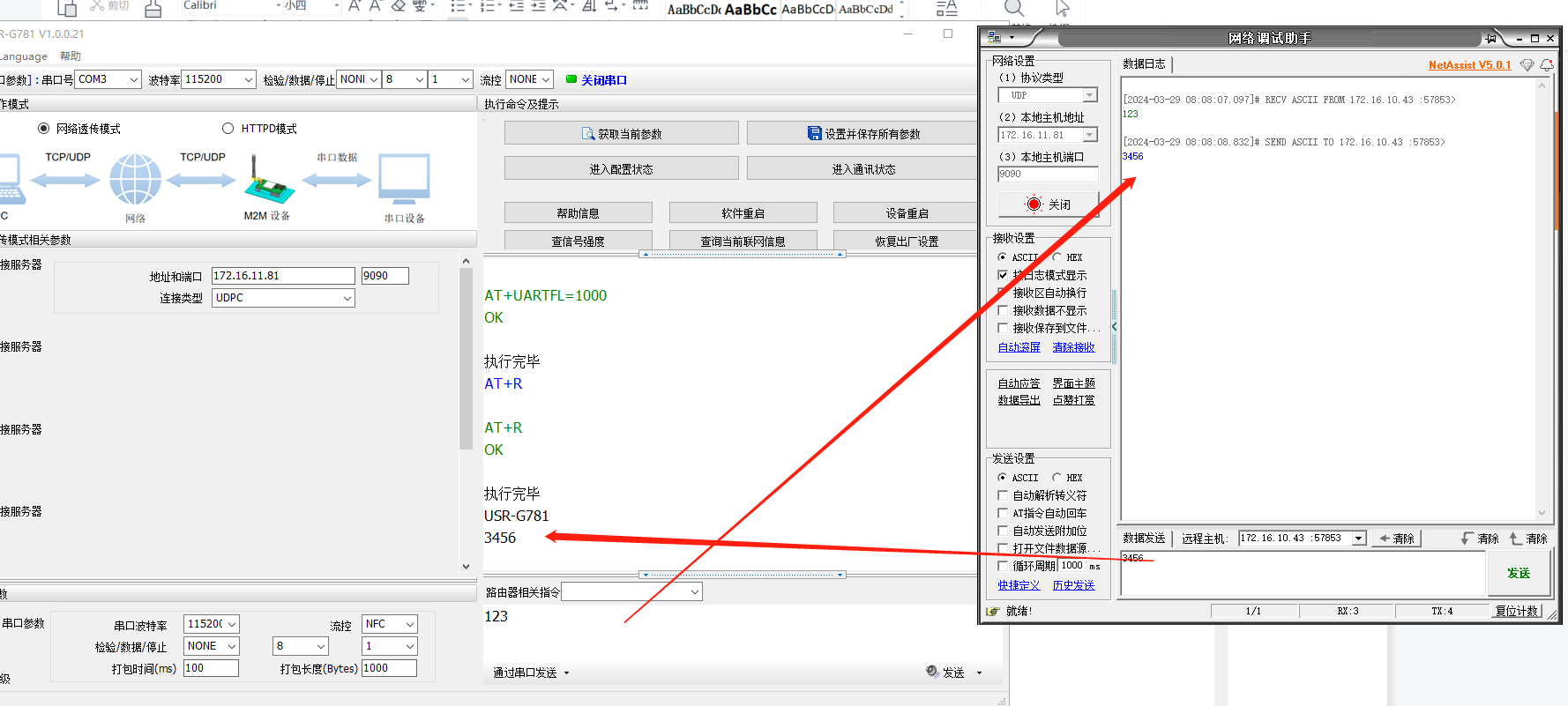Select HTTPD模式 radio button
This screenshot has height=706, width=1568.
tap(228, 129)
